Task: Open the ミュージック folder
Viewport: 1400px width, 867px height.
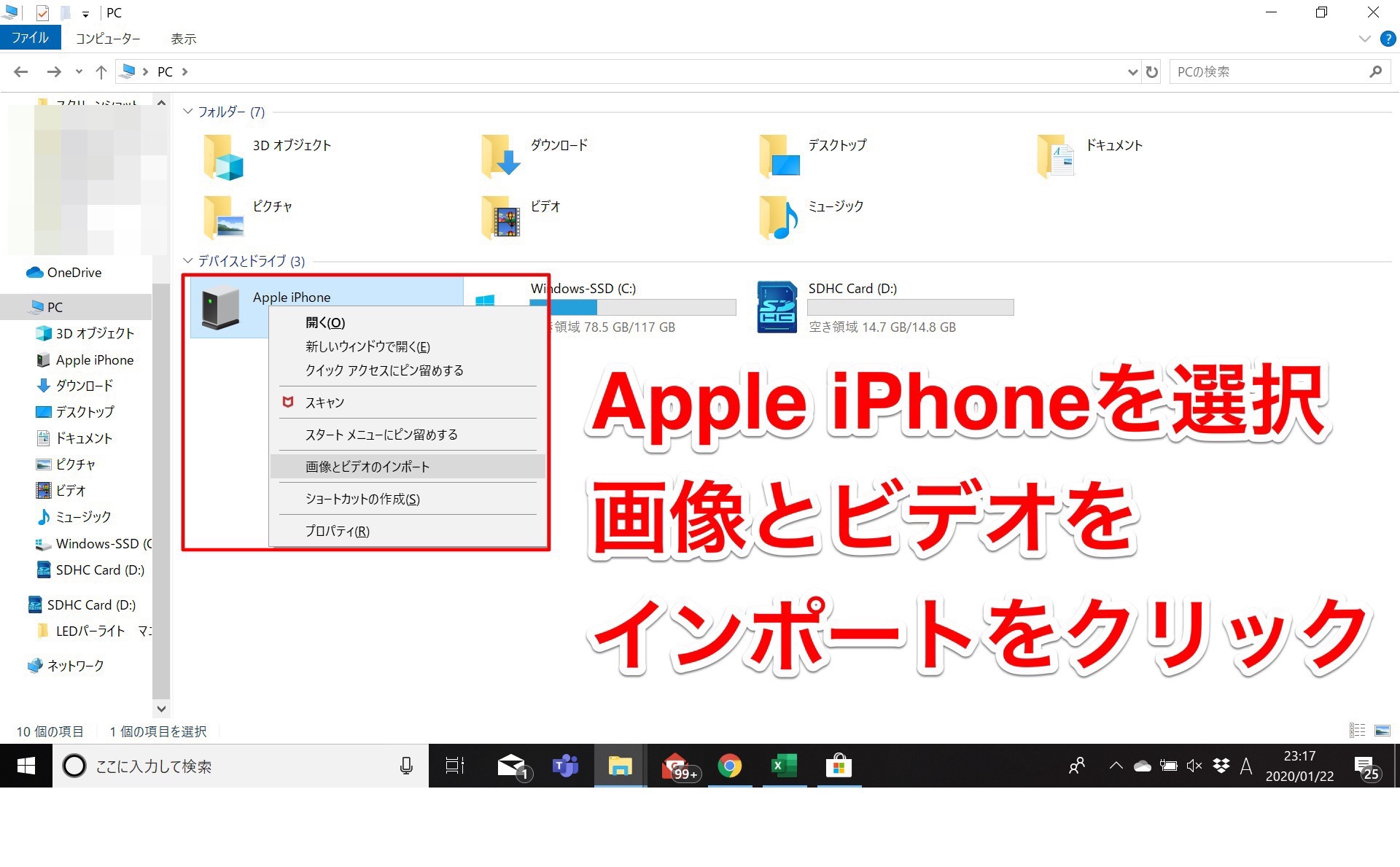Action: click(x=779, y=217)
